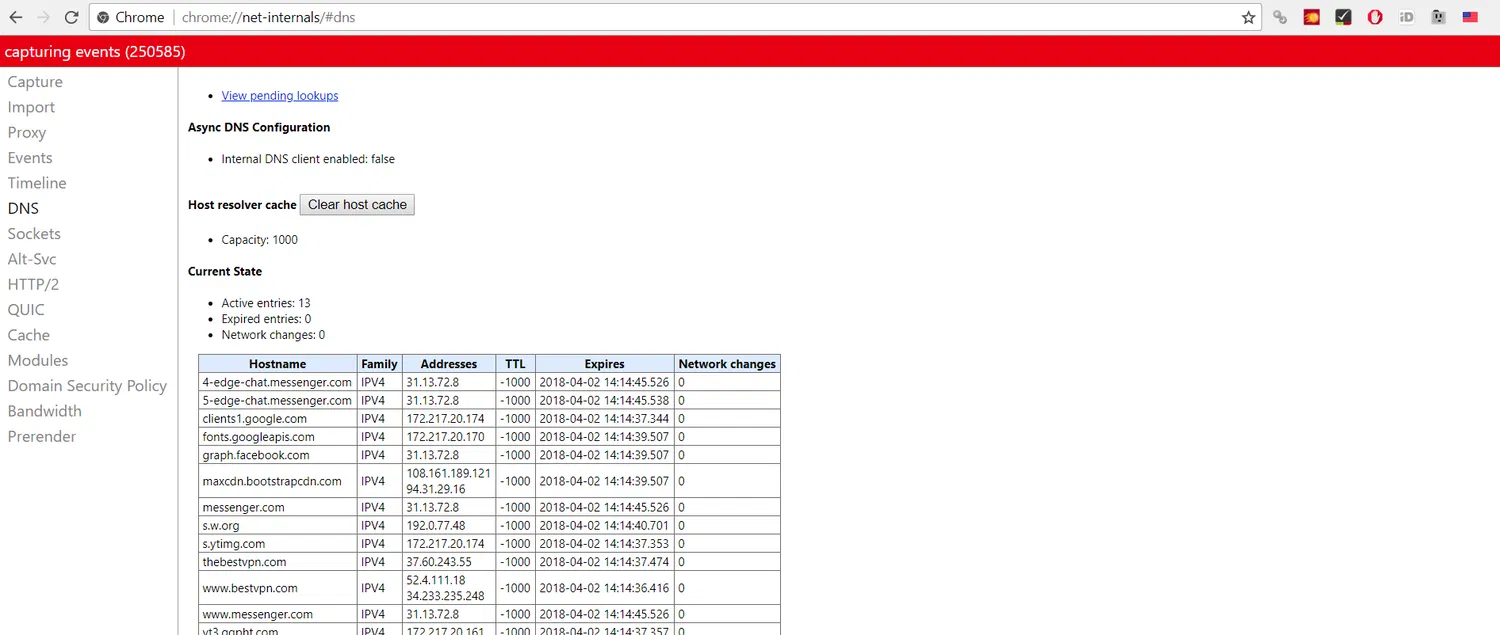Switch to the Events section
The height and width of the screenshot is (635, 1500).
click(30, 158)
